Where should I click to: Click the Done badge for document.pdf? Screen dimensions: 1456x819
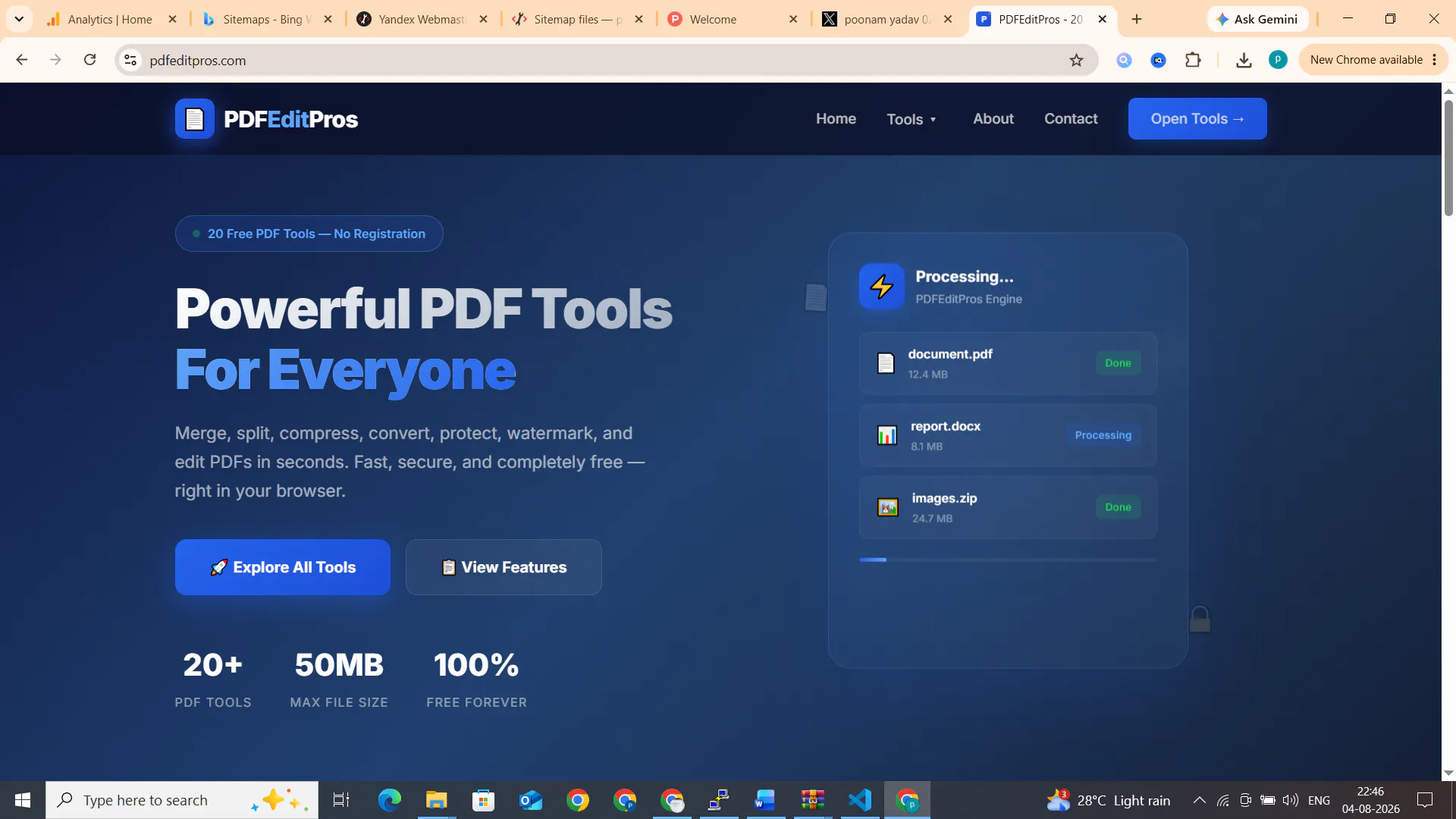[x=1118, y=363]
